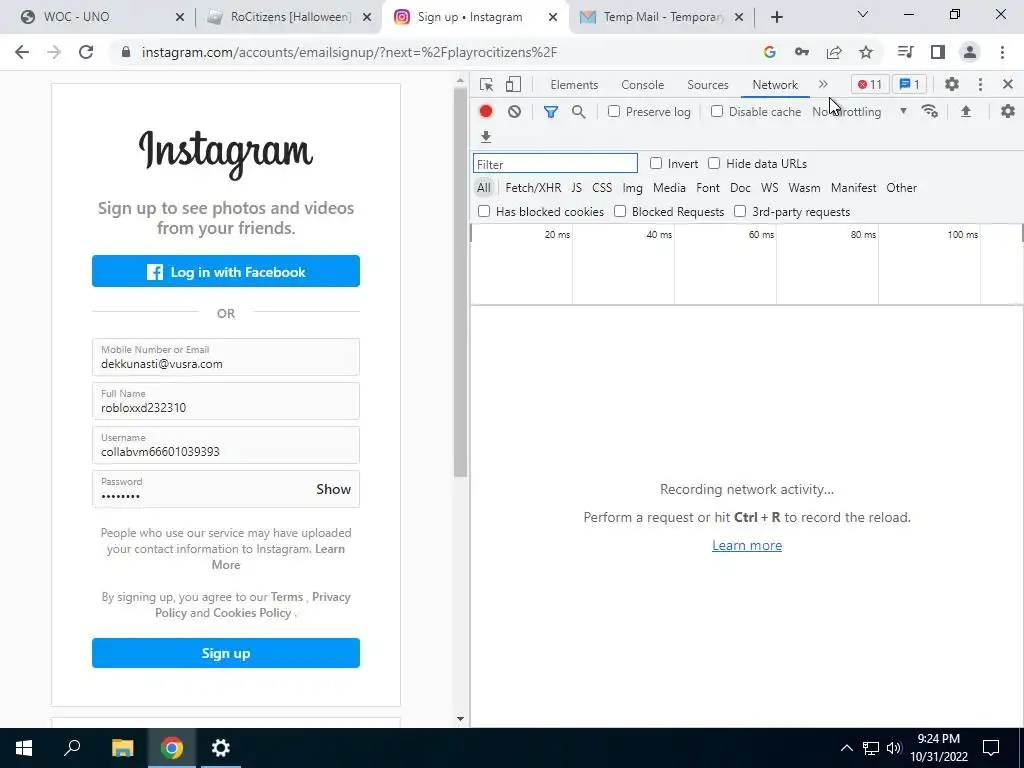This screenshot has height=768, width=1024.
Task: Switch to Sources tab
Action: [708, 85]
